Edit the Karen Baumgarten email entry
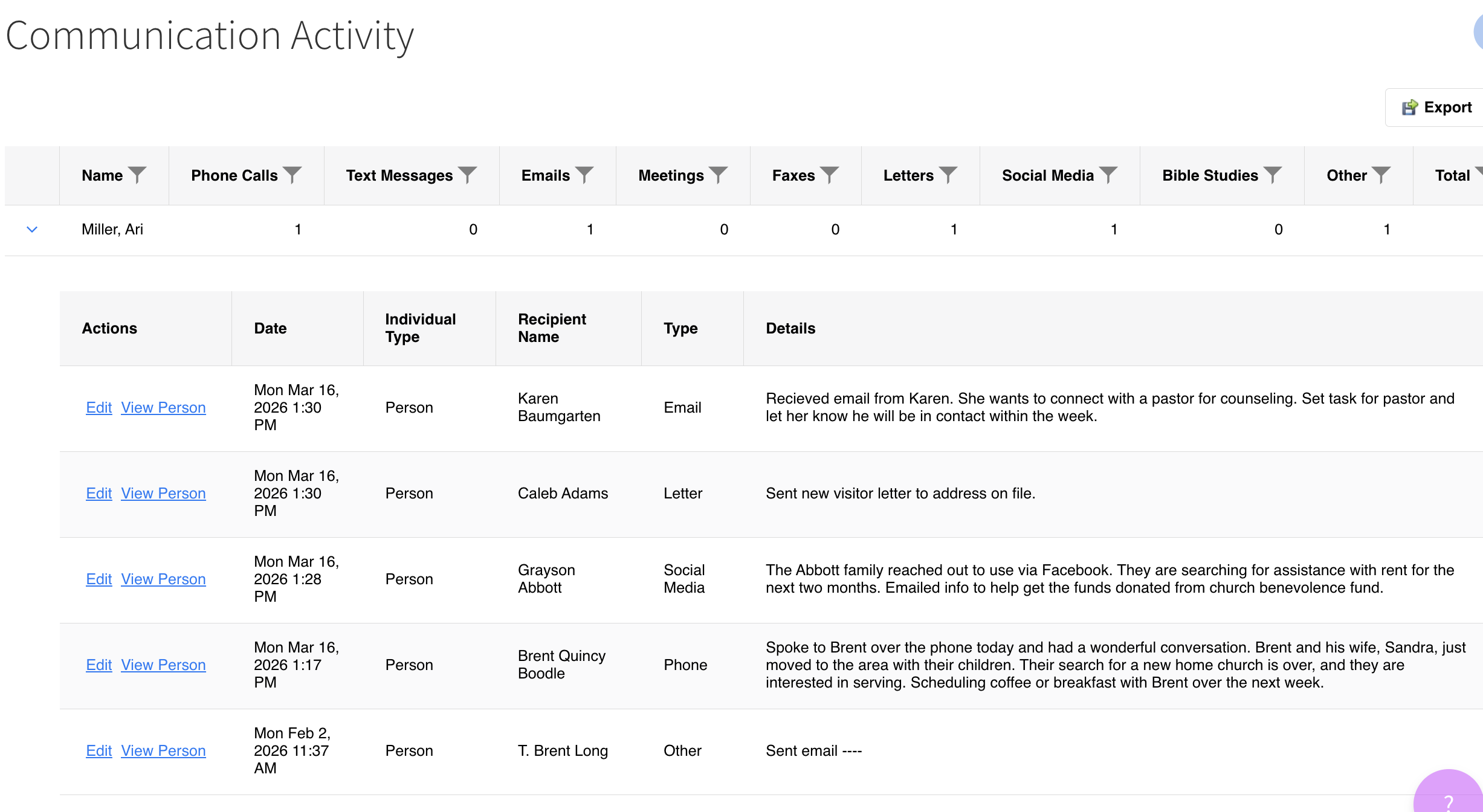The width and height of the screenshot is (1483, 812). [99, 408]
